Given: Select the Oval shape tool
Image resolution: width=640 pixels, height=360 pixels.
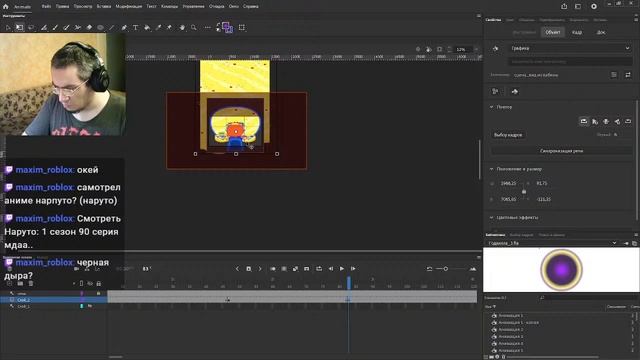Looking at the screenshot, I should (x=100, y=28).
